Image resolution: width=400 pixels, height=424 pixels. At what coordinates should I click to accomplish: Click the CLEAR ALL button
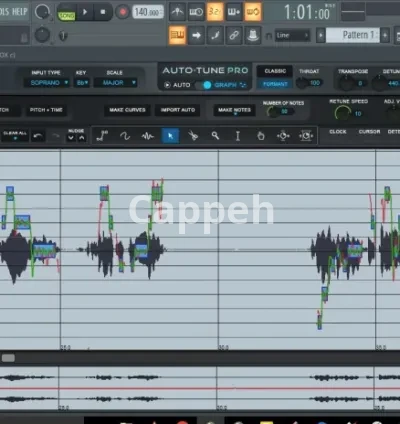point(15,134)
